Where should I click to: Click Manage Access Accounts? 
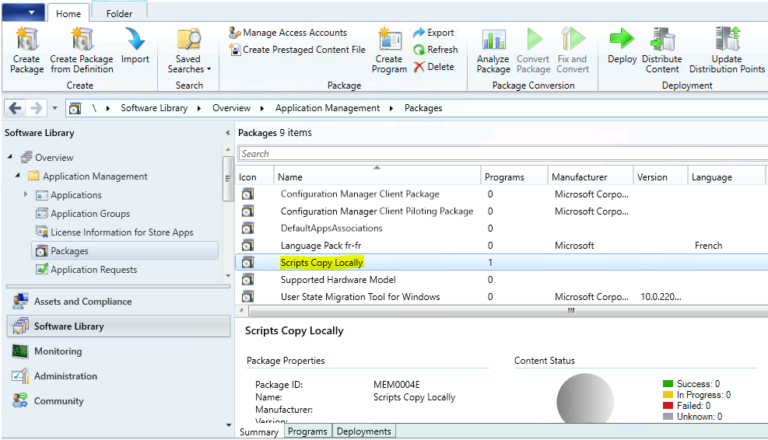pyautogui.click(x=288, y=33)
